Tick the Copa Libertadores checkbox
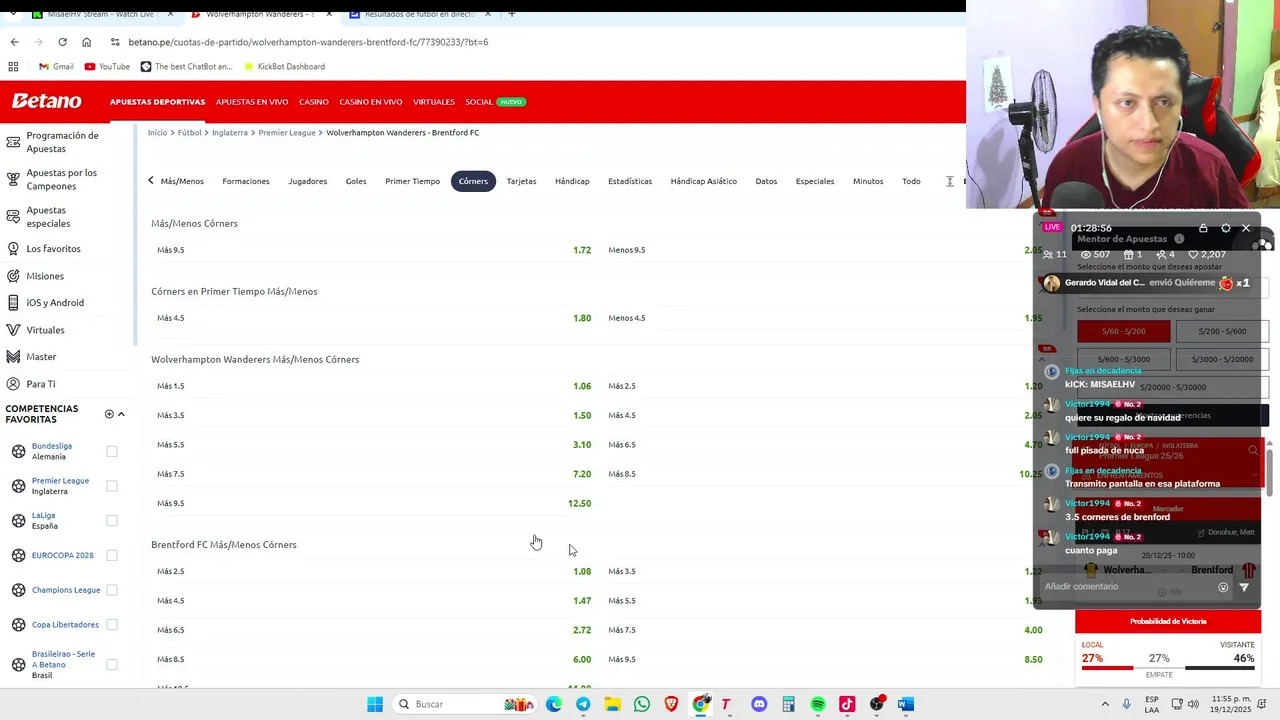The width and height of the screenshot is (1280, 720). [112, 625]
